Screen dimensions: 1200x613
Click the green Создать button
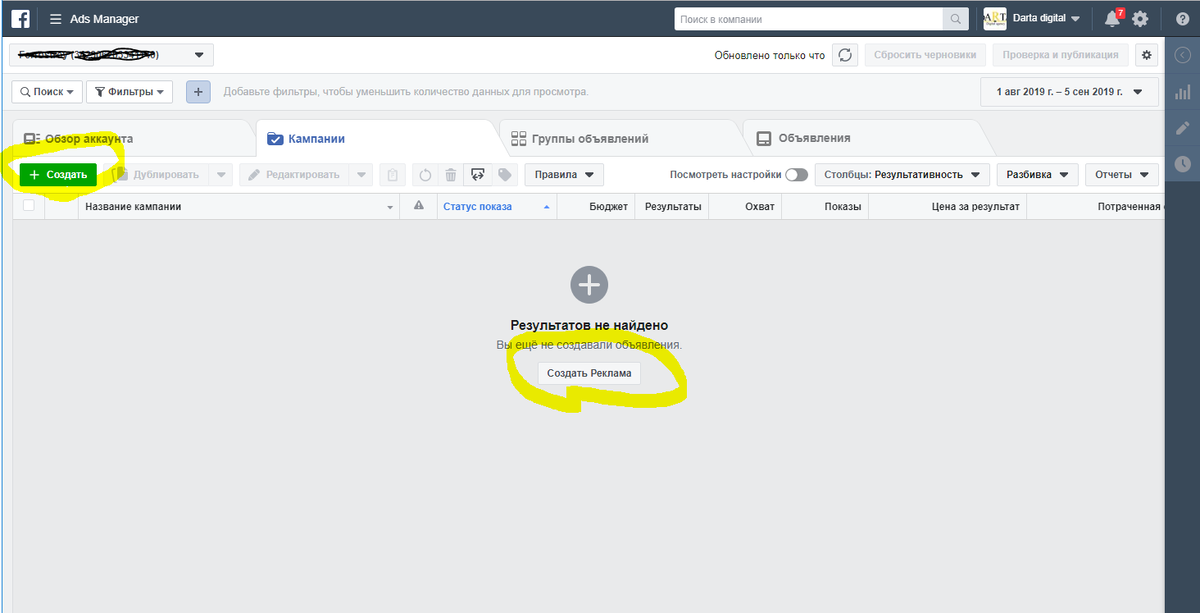(58, 175)
